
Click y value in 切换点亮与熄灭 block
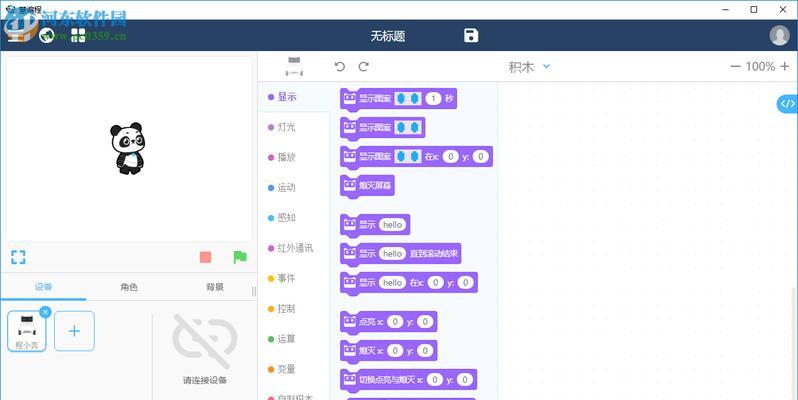[x=464, y=380]
